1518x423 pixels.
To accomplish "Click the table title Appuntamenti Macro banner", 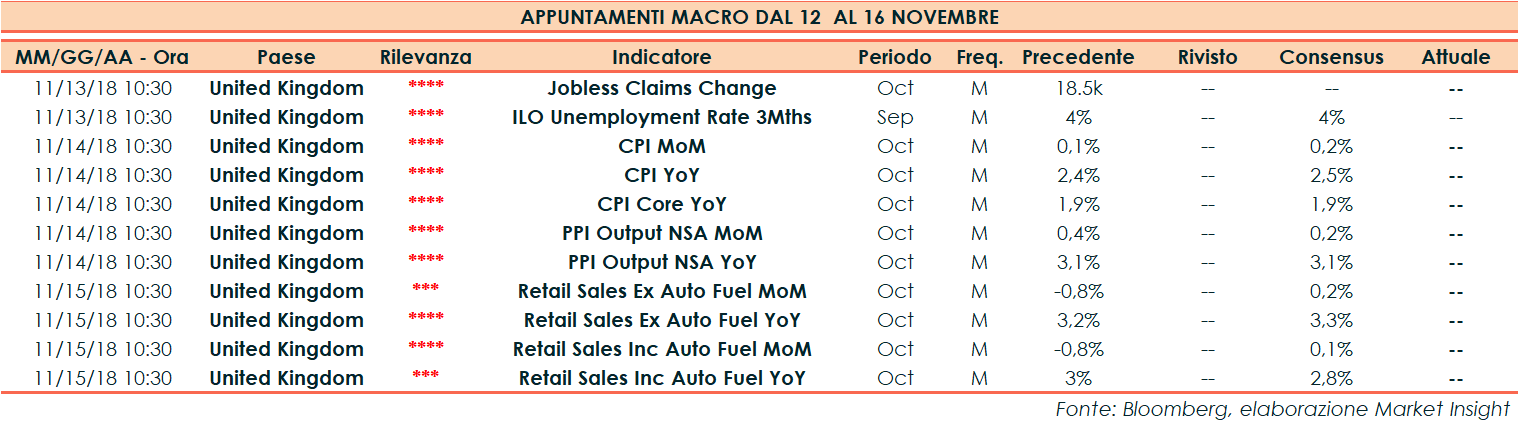I will pos(759,18).
